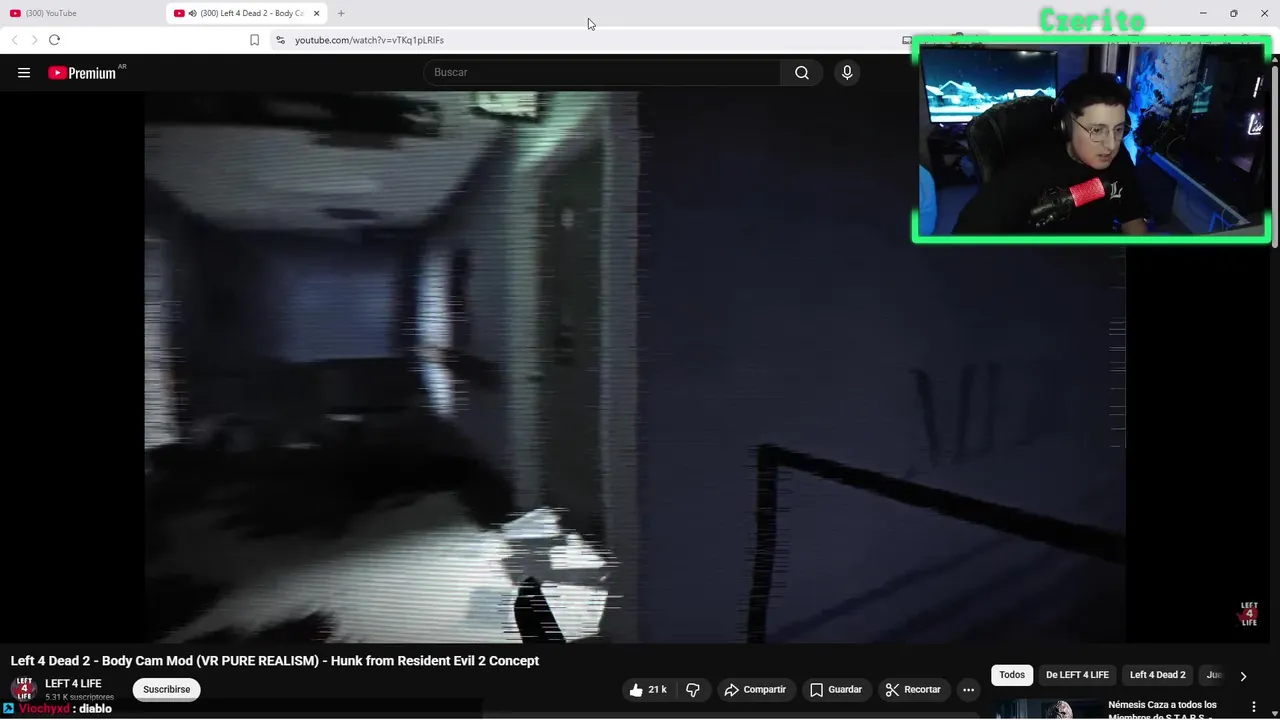This screenshot has height=720, width=1280.
Task: Bookmark the page with the bookmark icon
Action: [x=254, y=40]
